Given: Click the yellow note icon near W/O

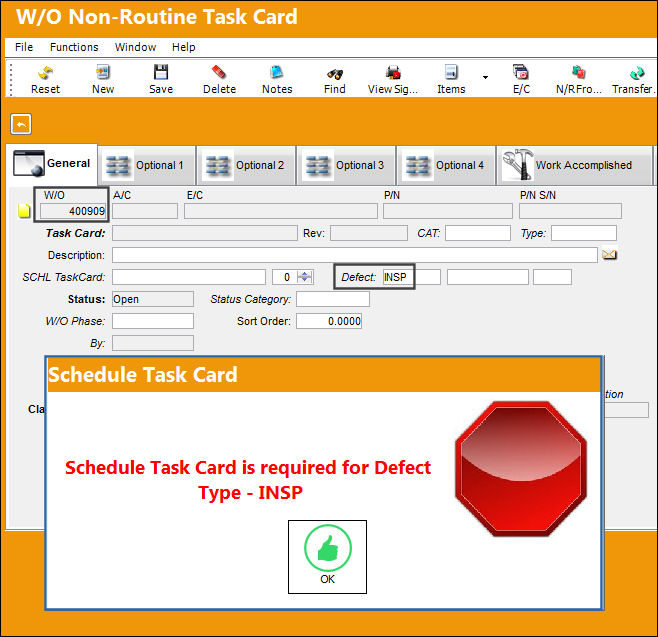Looking at the screenshot, I should [x=24, y=211].
